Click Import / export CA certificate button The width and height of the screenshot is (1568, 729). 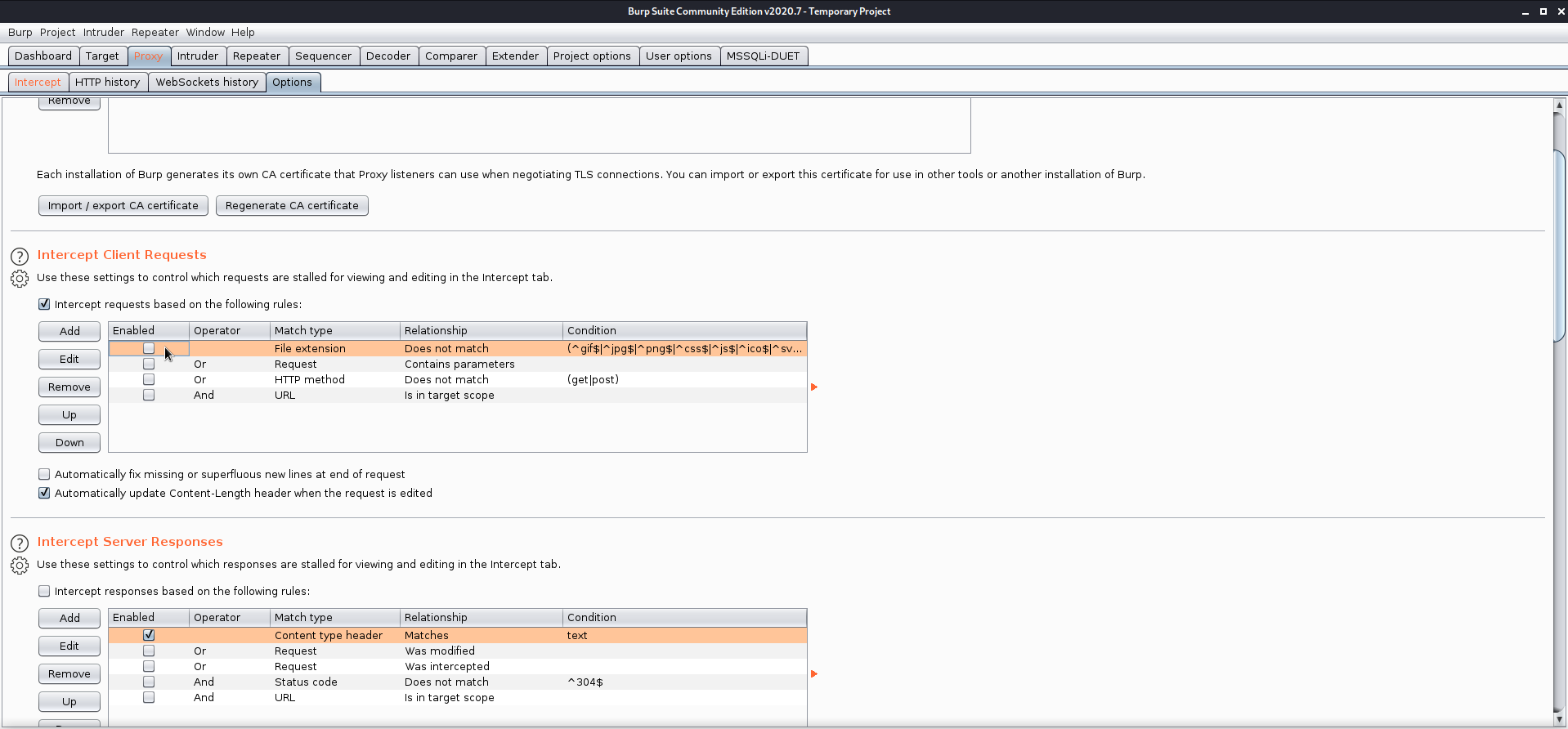coord(123,205)
